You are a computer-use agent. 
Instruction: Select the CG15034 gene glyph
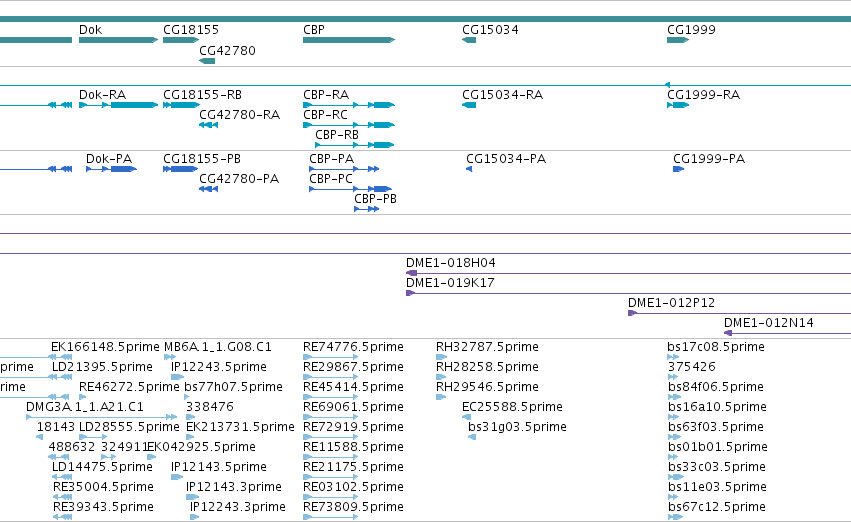click(469, 40)
